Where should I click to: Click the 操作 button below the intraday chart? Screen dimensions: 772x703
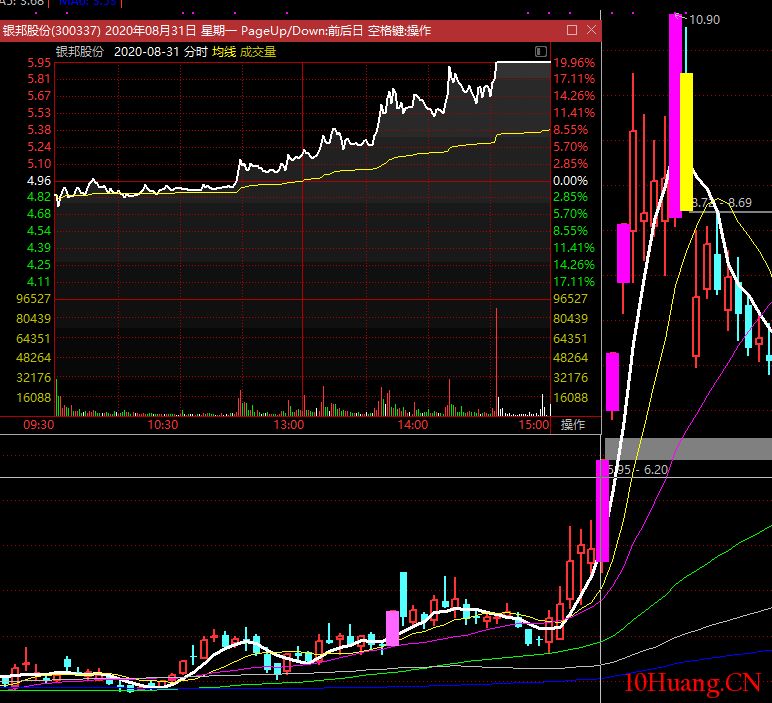click(x=572, y=425)
